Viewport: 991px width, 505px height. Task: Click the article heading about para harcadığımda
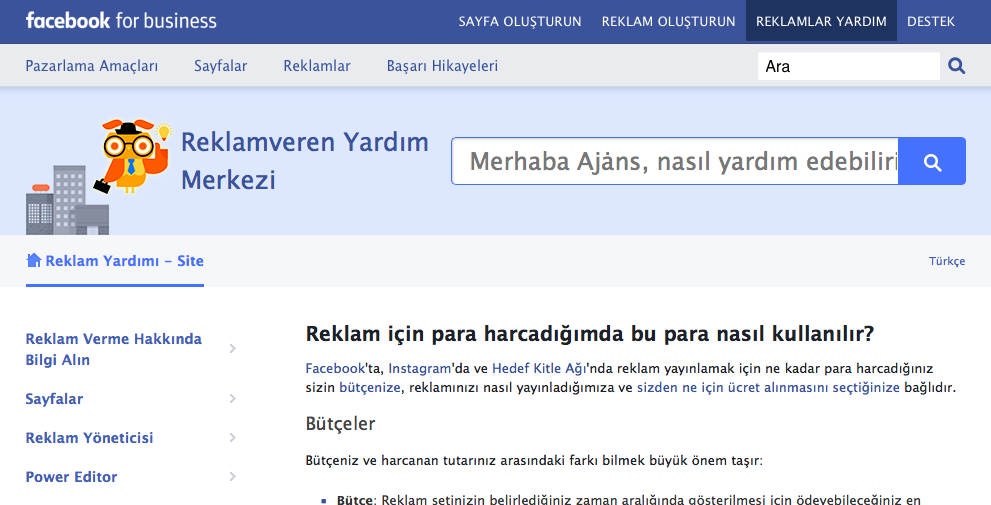point(590,334)
